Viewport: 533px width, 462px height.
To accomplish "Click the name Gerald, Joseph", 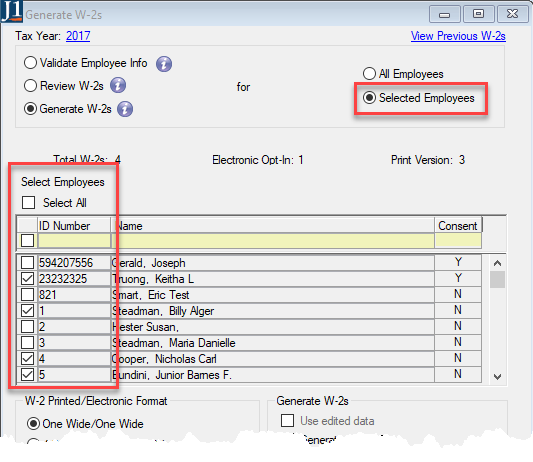I will point(149,263).
